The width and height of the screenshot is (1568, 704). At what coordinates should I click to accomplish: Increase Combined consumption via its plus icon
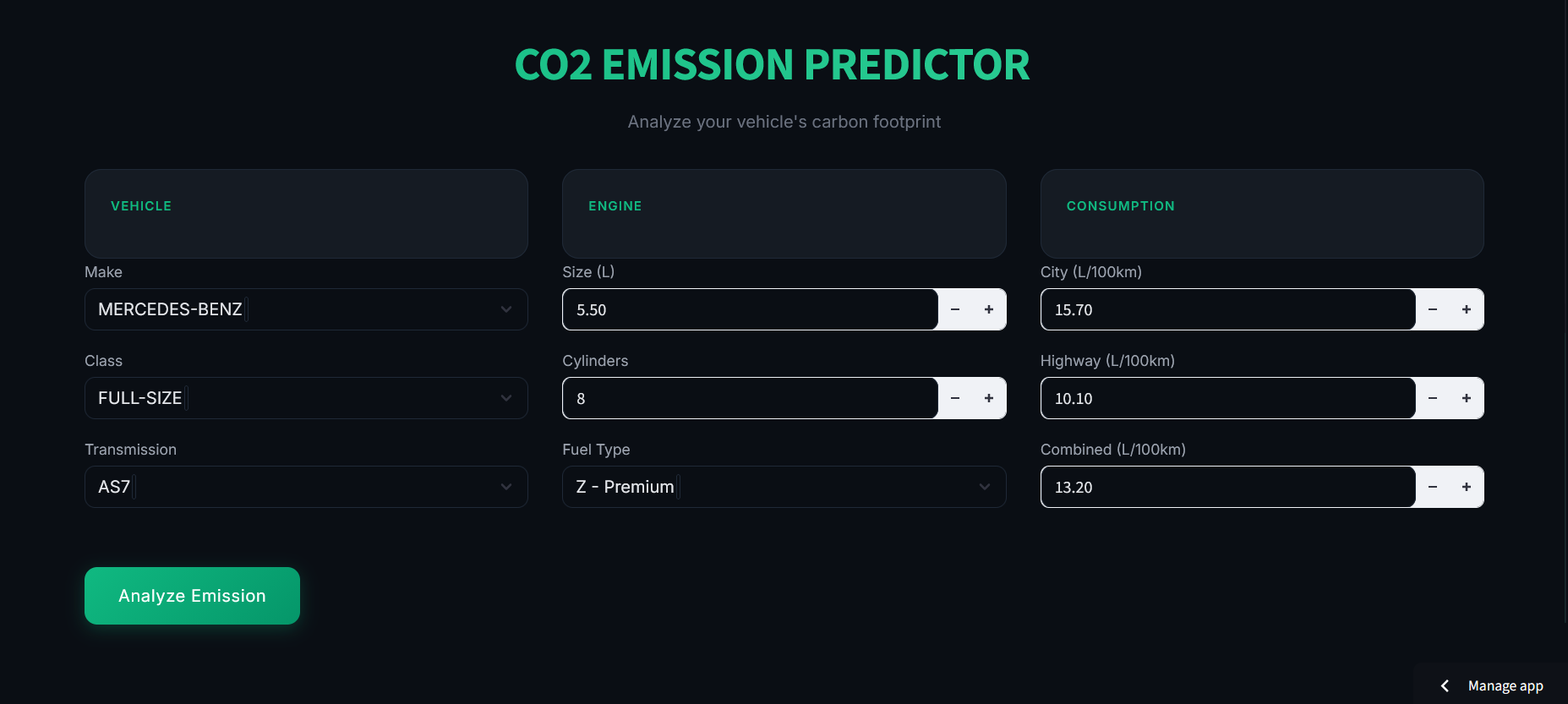1467,487
